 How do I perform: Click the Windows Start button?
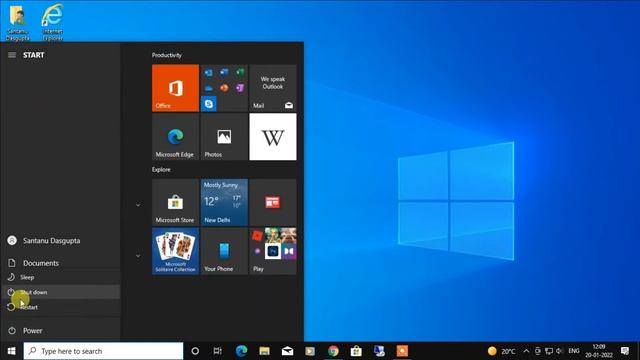tap(11, 351)
